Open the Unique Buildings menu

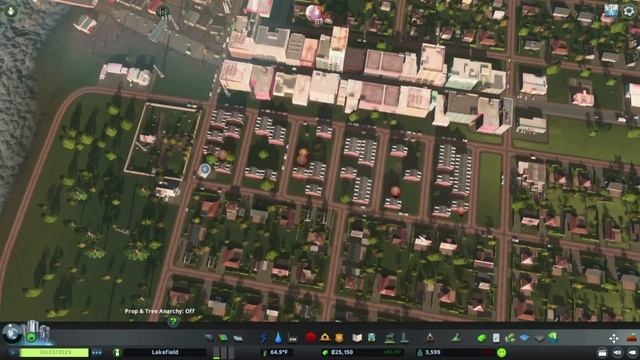tap(404, 338)
